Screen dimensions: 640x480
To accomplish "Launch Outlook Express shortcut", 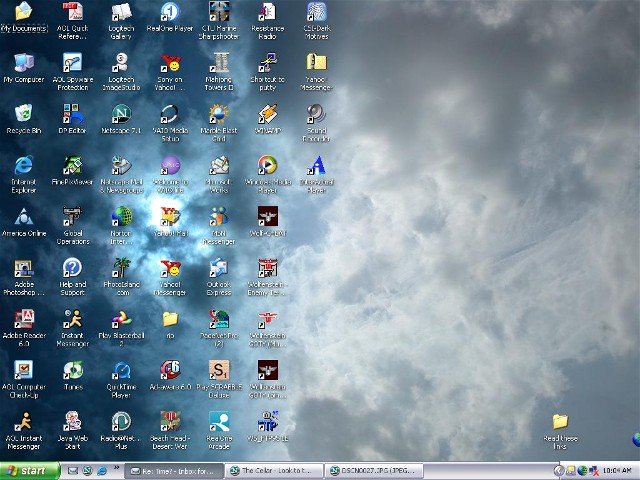I will click(219, 268).
